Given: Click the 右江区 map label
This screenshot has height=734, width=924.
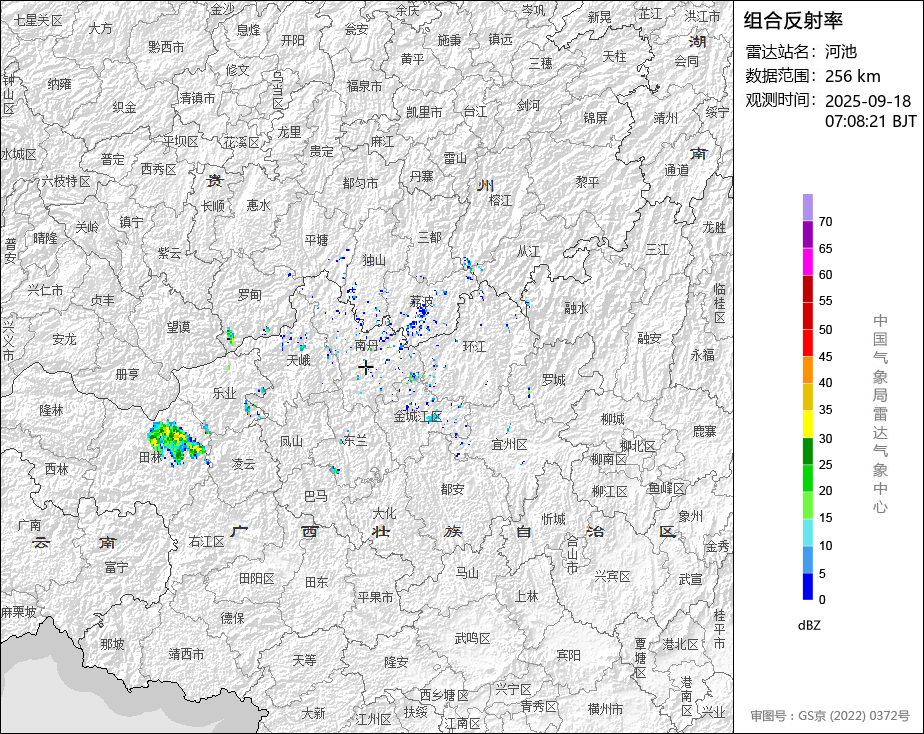Looking at the screenshot, I should coord(206,541).
